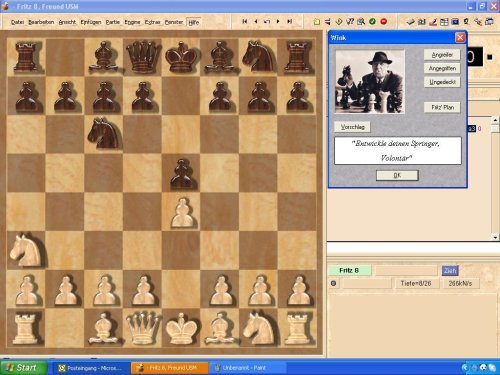Jump to the start of the game
The height and width of the screenshot is (375, 500).
coord(244,21)
